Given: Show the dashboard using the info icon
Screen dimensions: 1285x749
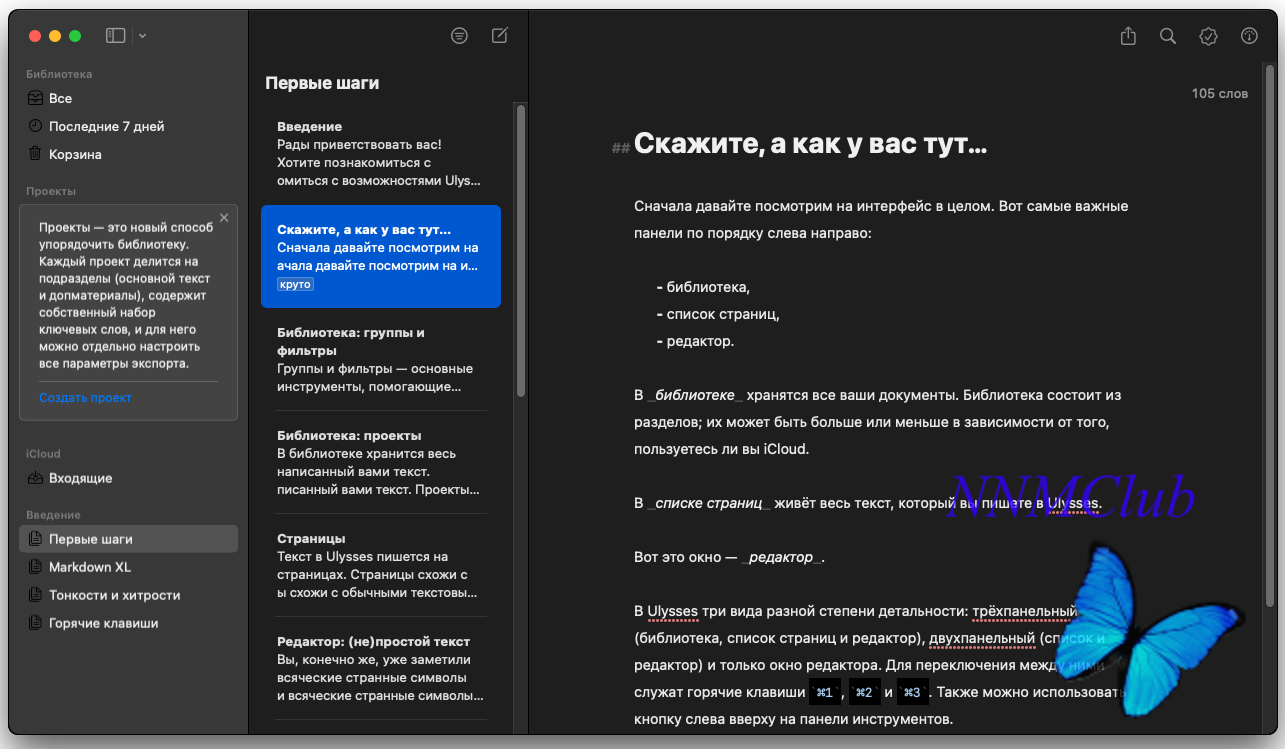Looking at the screenshot, I should [1249, 36].
